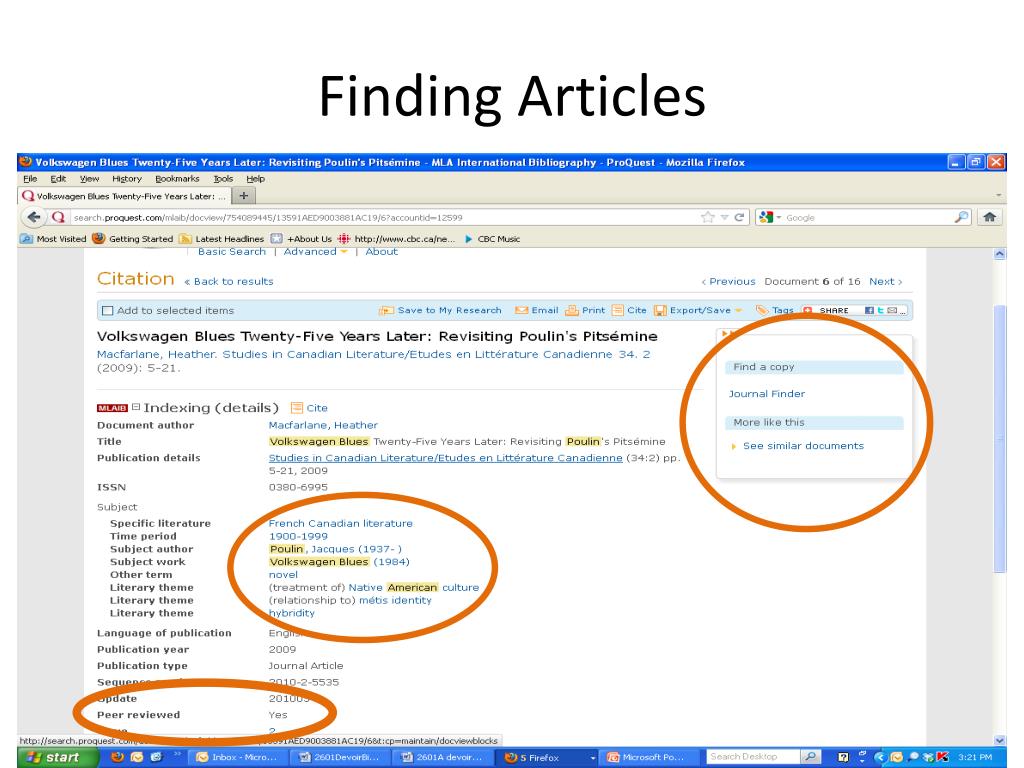Click the ProQuest site icon in address bar

[58, 217]
